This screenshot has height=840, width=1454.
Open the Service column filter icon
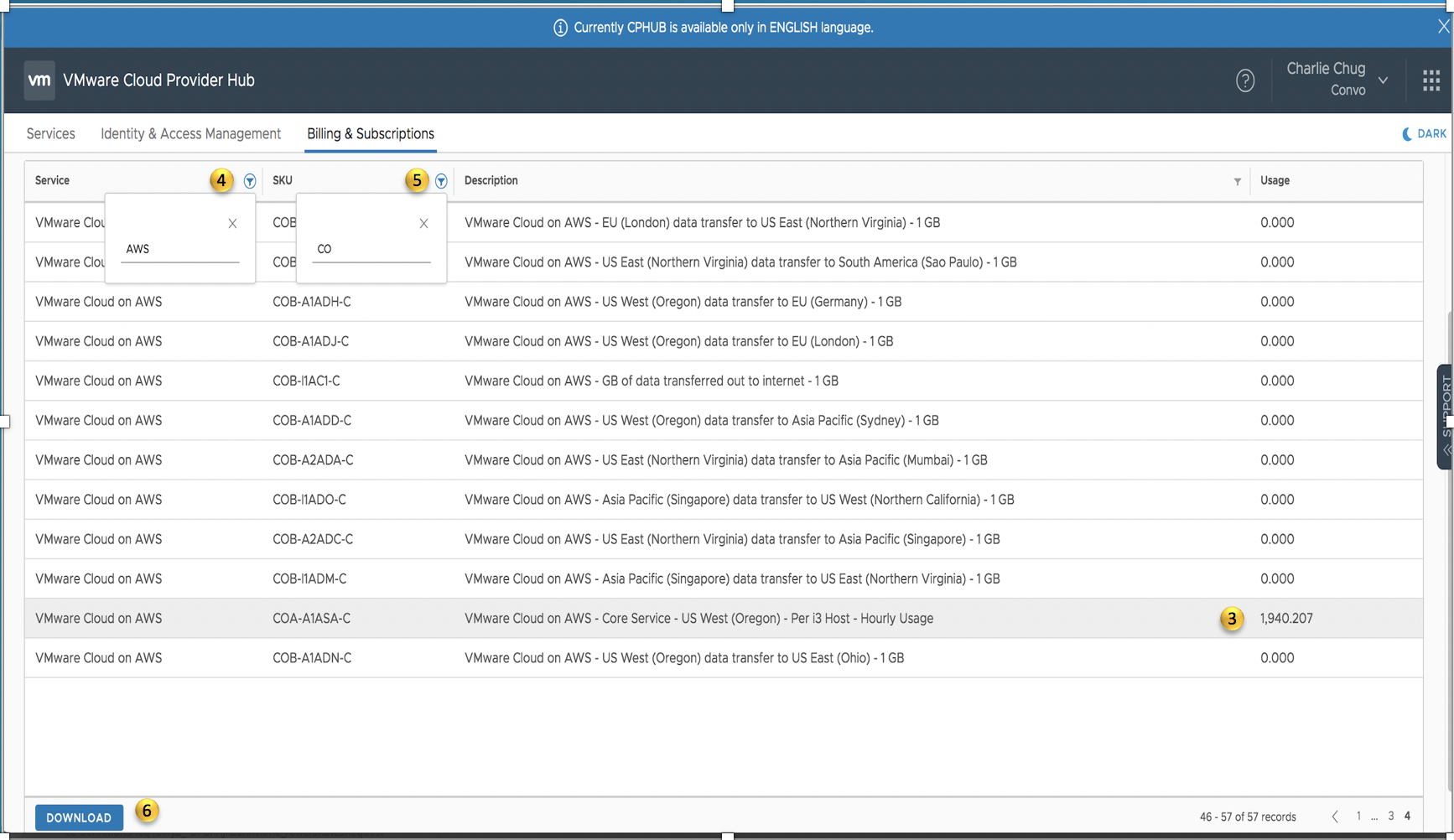tap(250, 181)
